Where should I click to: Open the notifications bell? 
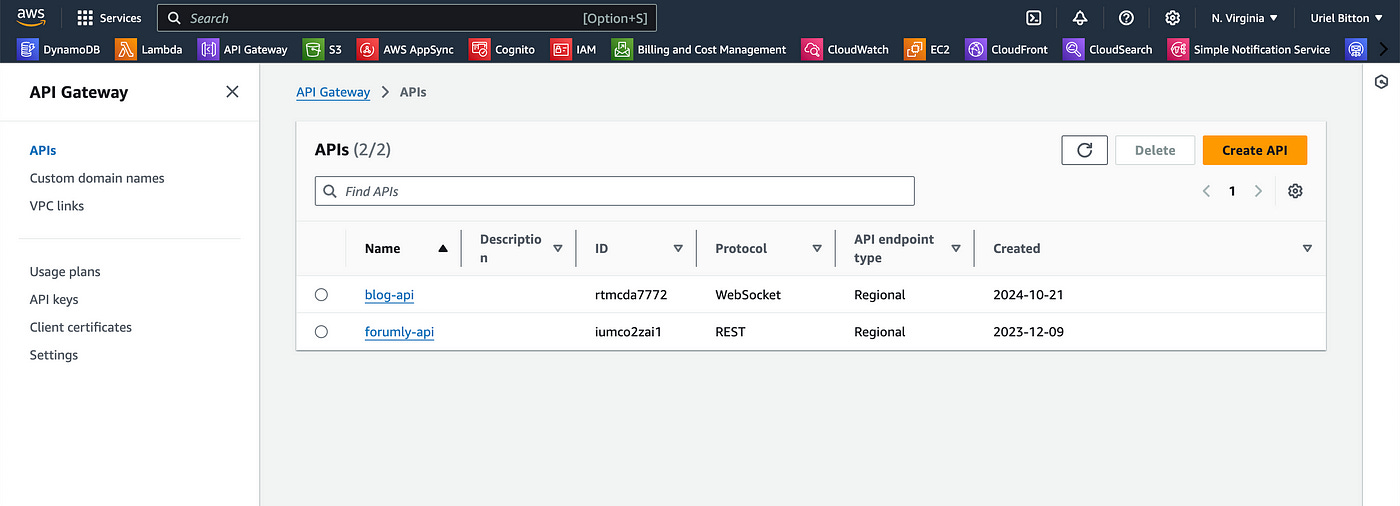(1080, 18)
